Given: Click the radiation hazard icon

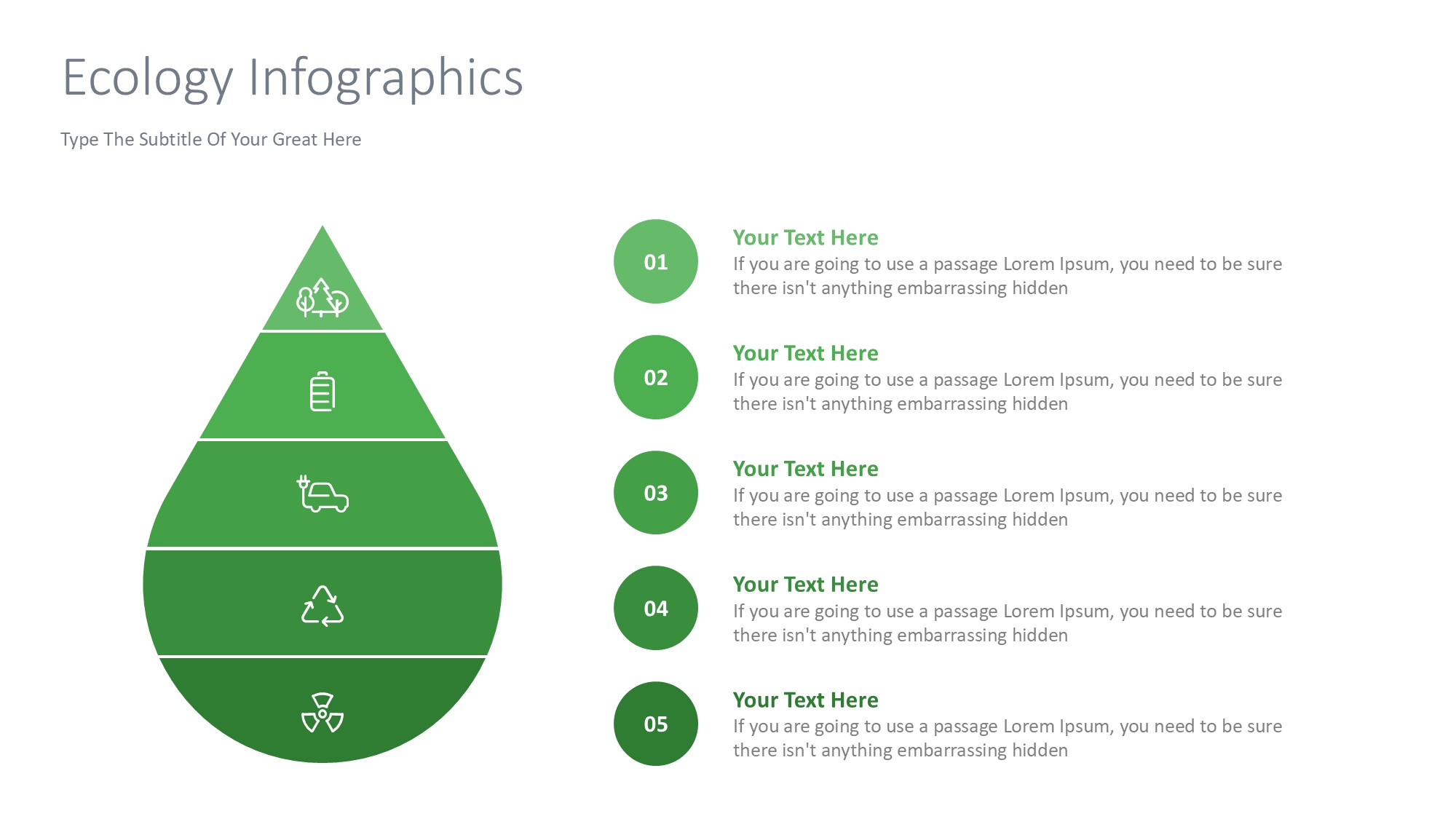Looking at the screenshot, I should (x=323, y=713).
